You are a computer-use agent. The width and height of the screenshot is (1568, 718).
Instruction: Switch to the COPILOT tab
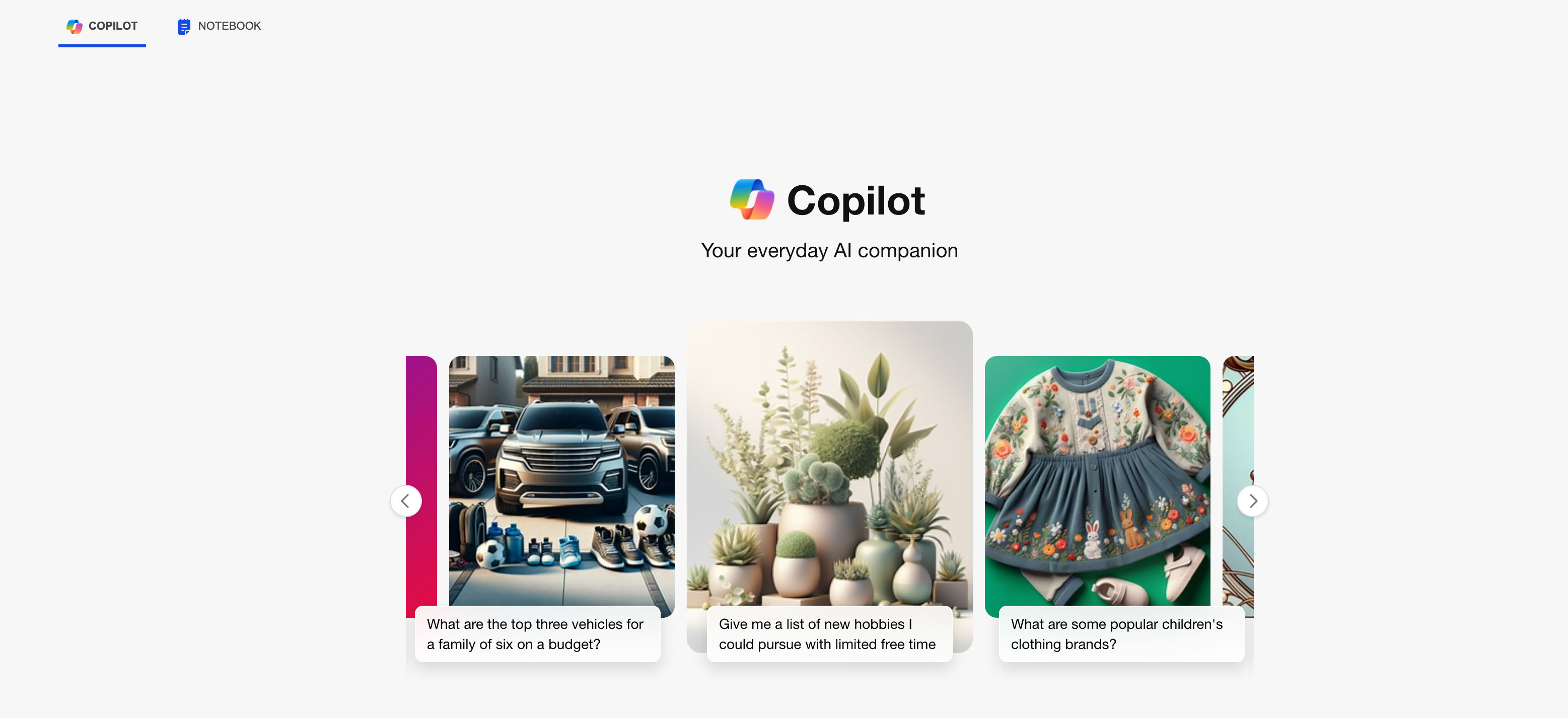click(102, 26)
